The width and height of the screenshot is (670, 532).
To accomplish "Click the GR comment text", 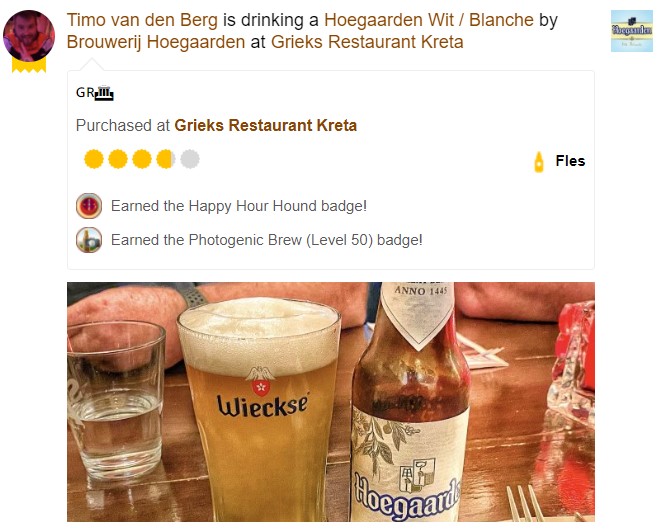I will 85,93.
